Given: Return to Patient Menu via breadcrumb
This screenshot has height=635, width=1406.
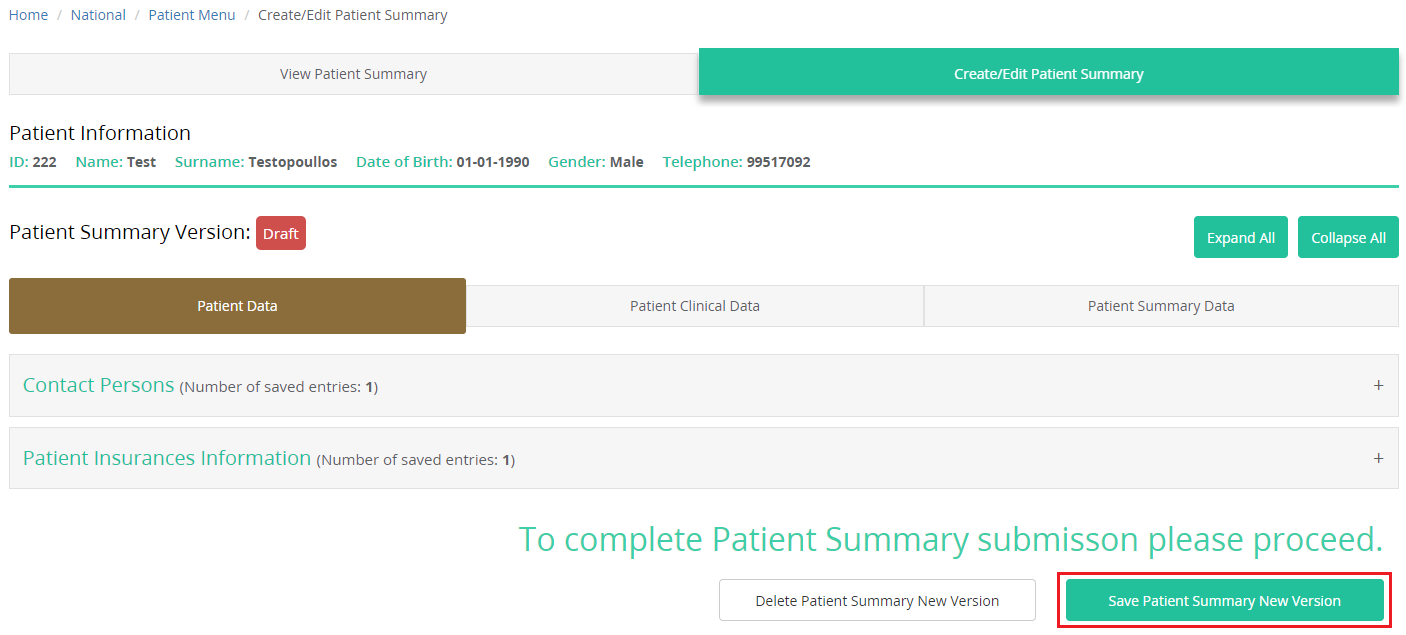Looking at the screenshot, I should [x=192, y=15].
